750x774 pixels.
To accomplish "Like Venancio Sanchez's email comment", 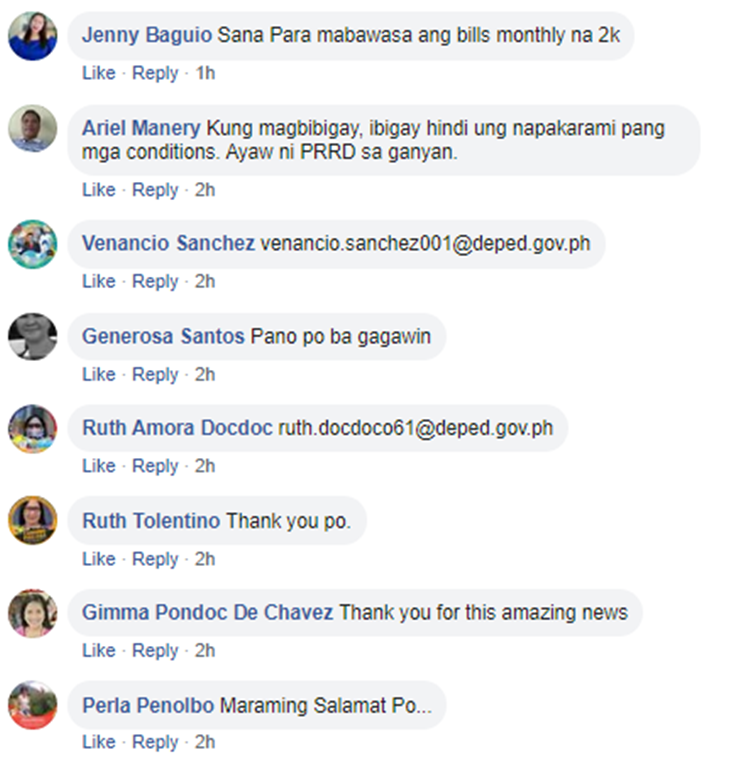I will [x=99, y=281].
